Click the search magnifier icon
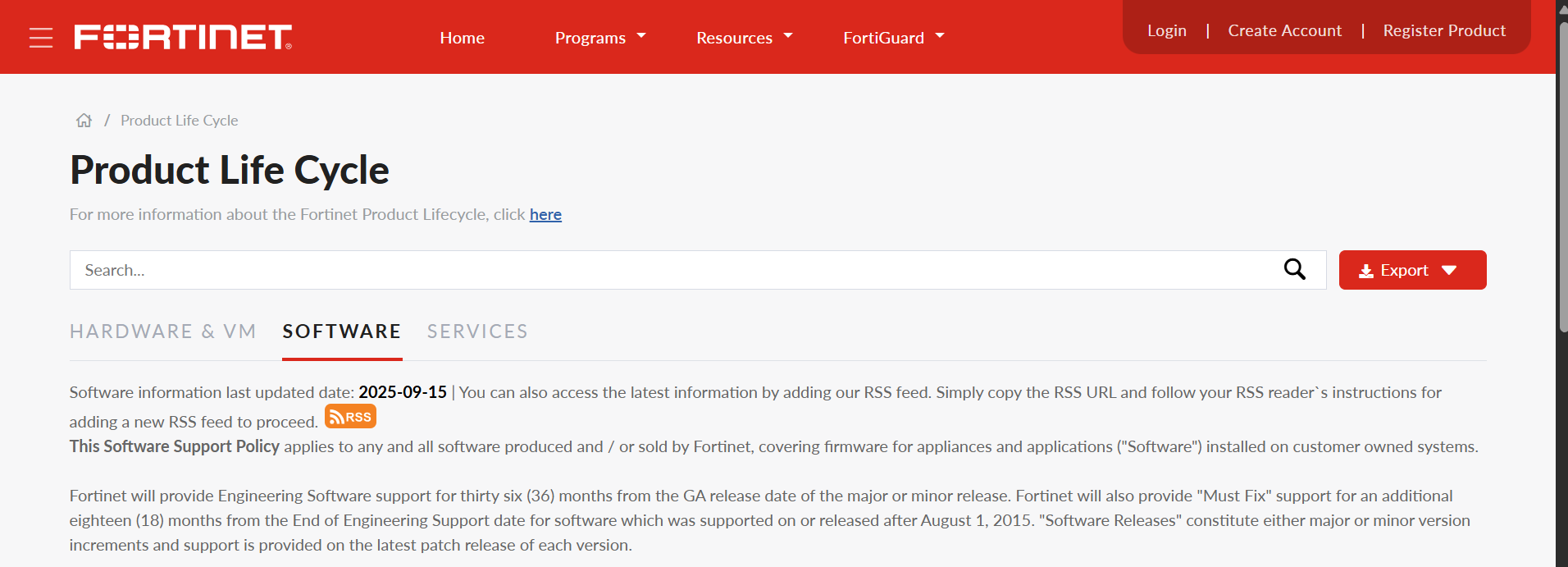The height and width of the screenshot is (567, 1568). click(1294, 270)
